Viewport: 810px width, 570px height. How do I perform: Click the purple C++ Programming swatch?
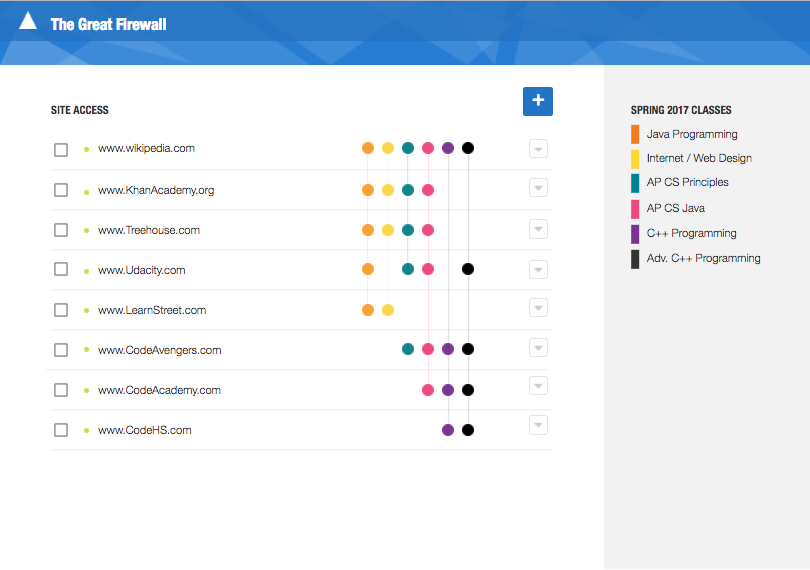point(635,234)
